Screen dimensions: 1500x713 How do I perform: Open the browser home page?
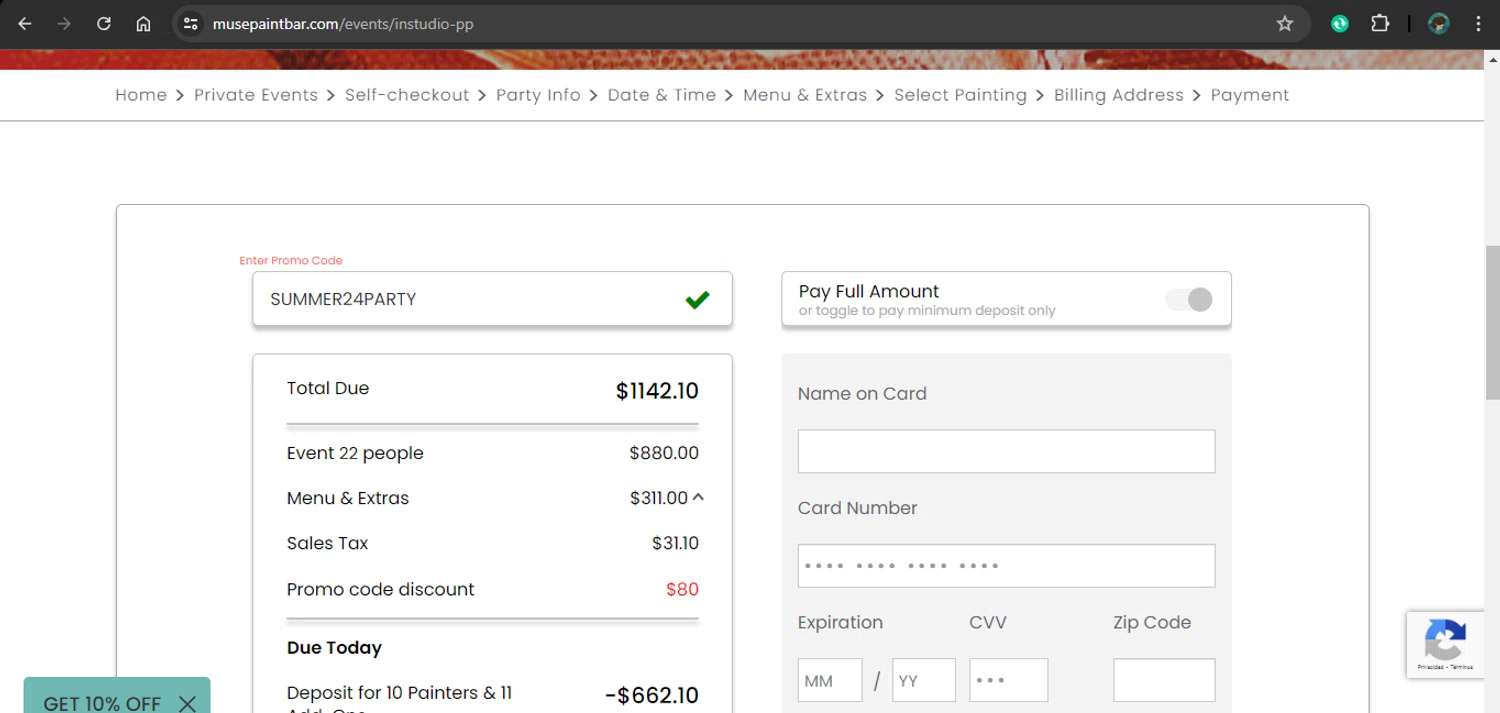pyautogui.click(x=143, y=24)
